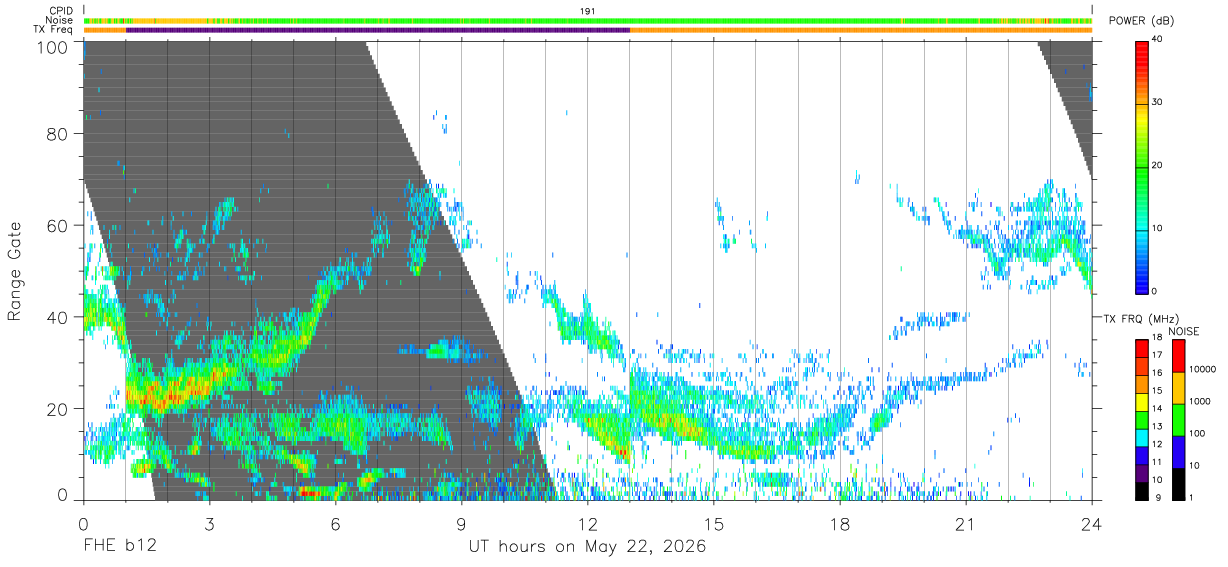Image resolution: width=1228 pixels, height=567 pixels.
Task: Click the 20 tick on Range Gate axis
Action: [59, 409]
